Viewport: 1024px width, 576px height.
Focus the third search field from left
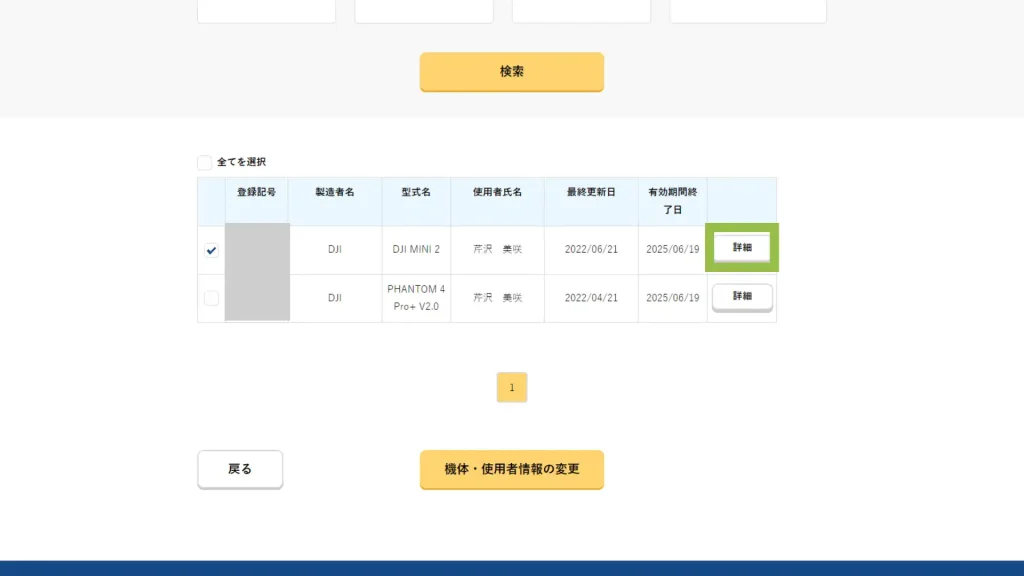581,11
